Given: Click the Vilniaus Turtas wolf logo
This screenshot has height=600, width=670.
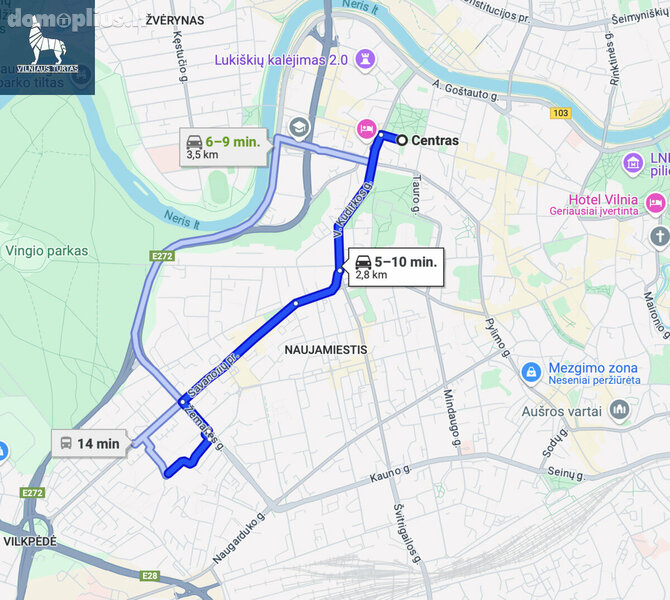Looking at the screenshot, I should click(x=47, y=45).
